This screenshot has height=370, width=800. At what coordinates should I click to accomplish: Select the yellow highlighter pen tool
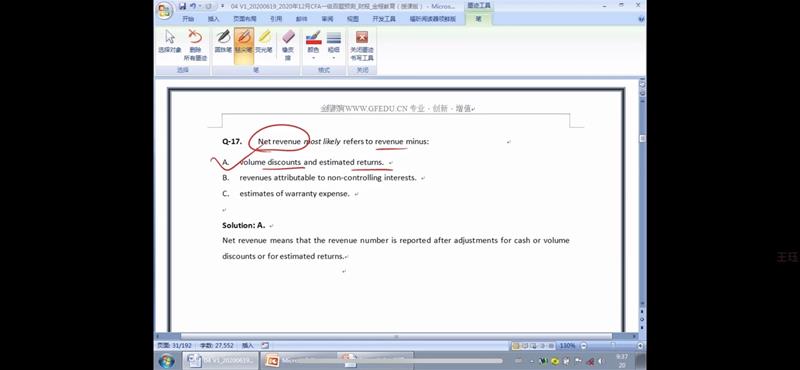(264, 42)
